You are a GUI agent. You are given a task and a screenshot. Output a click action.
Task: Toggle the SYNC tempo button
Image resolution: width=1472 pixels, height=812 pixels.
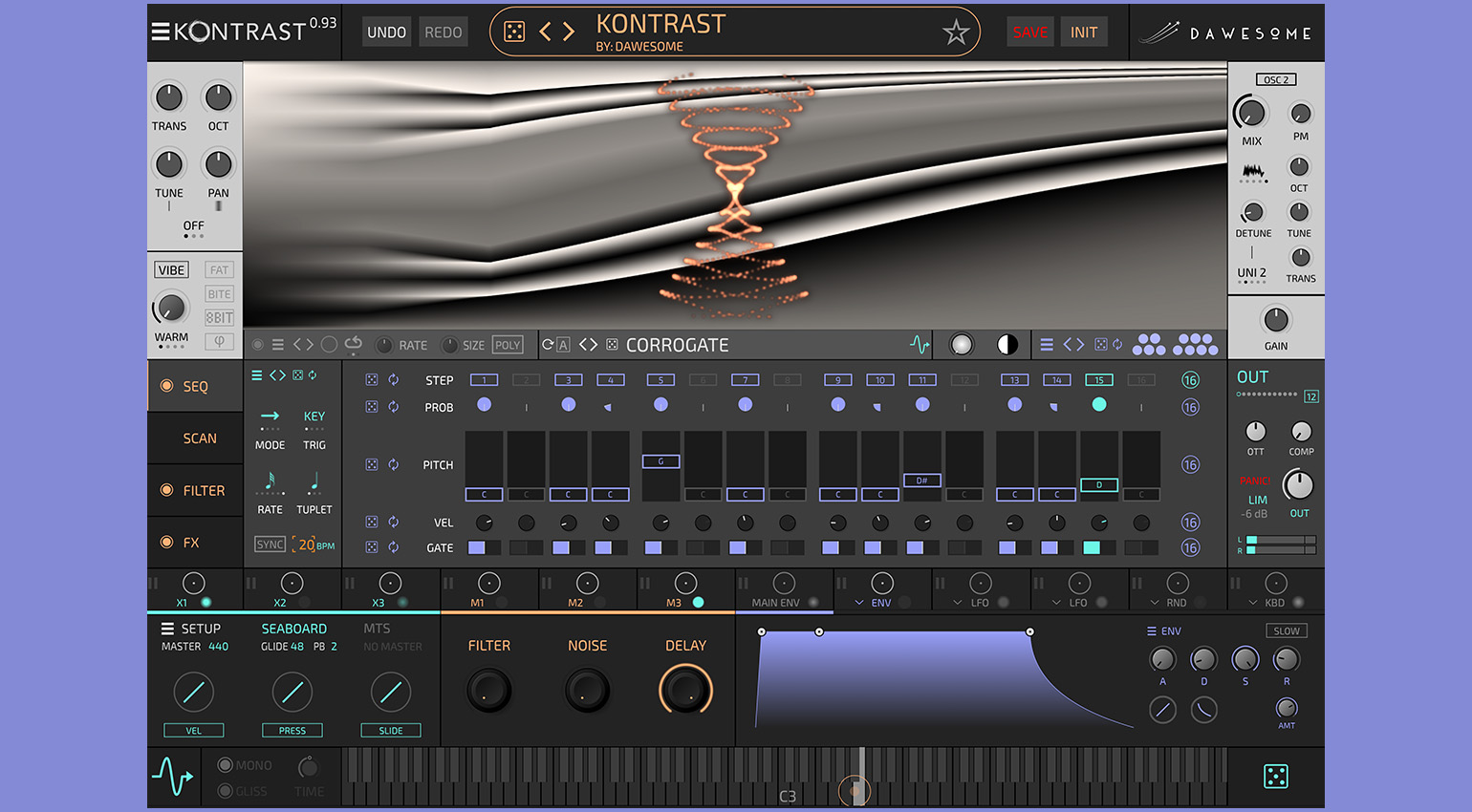click(270, 545)
